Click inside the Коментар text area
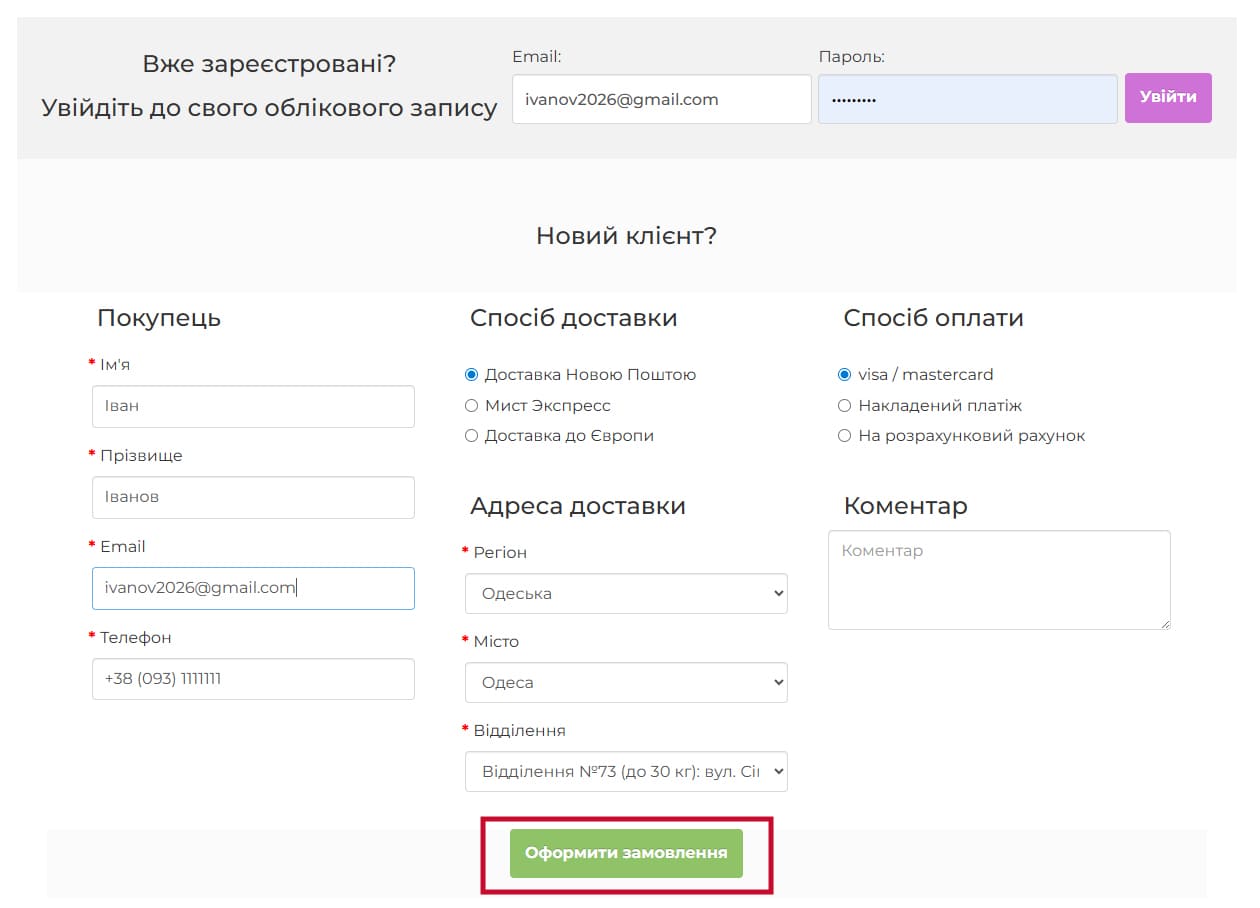 (999, 580)
